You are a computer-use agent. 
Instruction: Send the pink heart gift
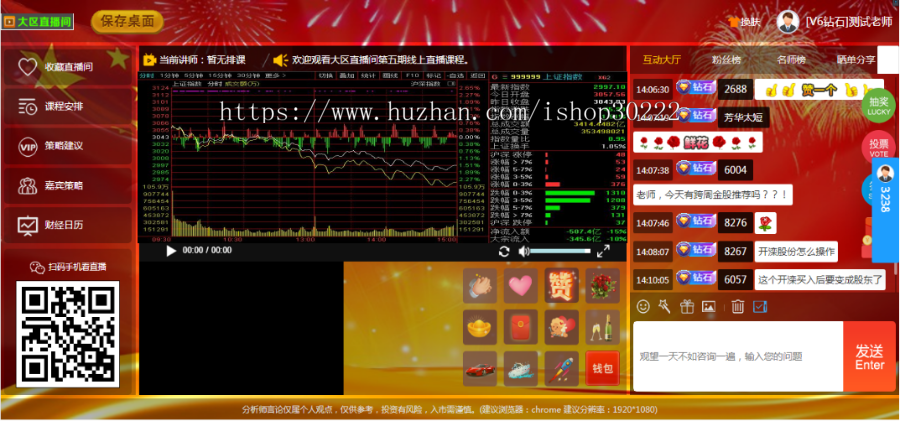tap(519, 287)
